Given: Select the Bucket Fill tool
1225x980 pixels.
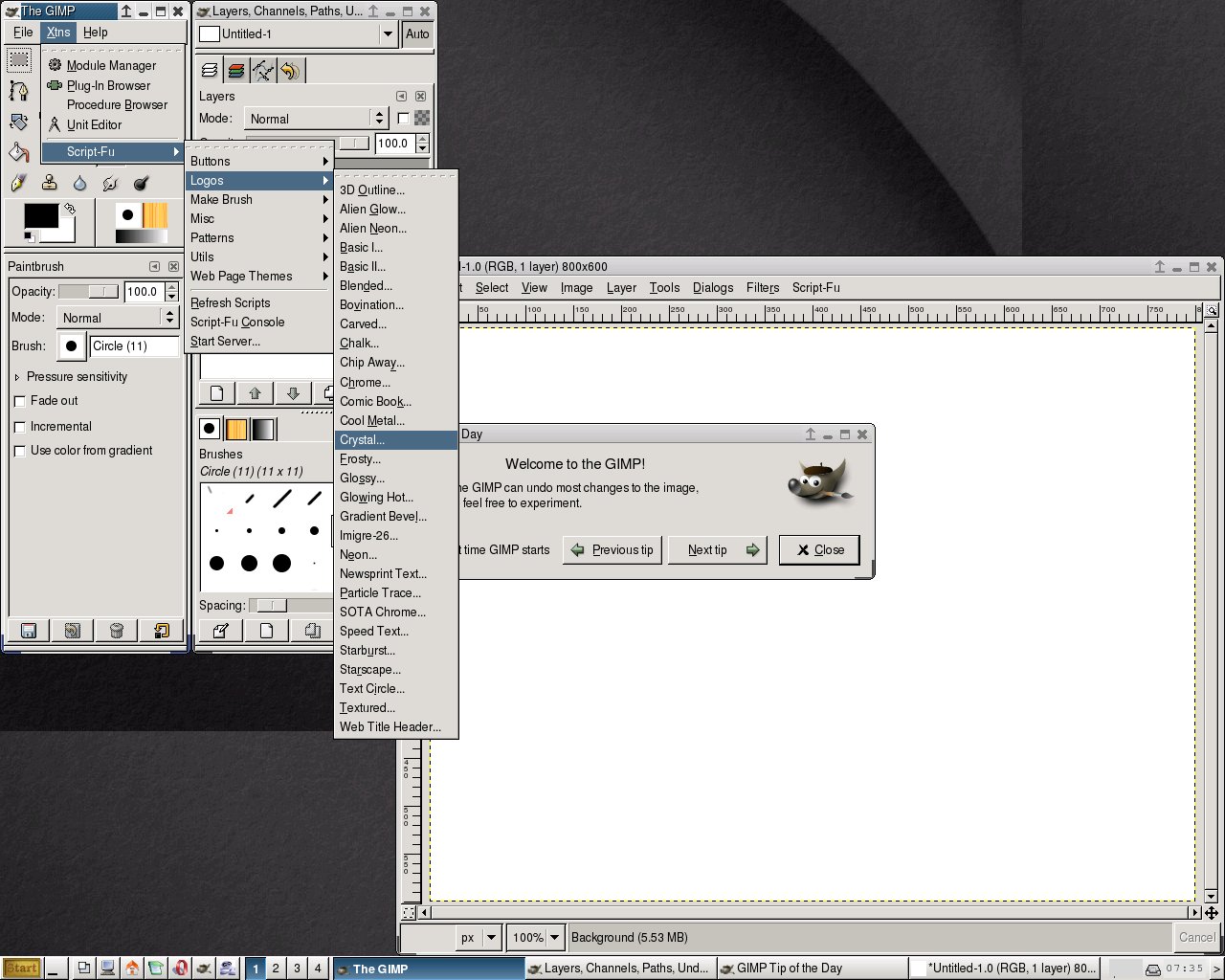Looking at the screenshot, I should tap(19, 153).
